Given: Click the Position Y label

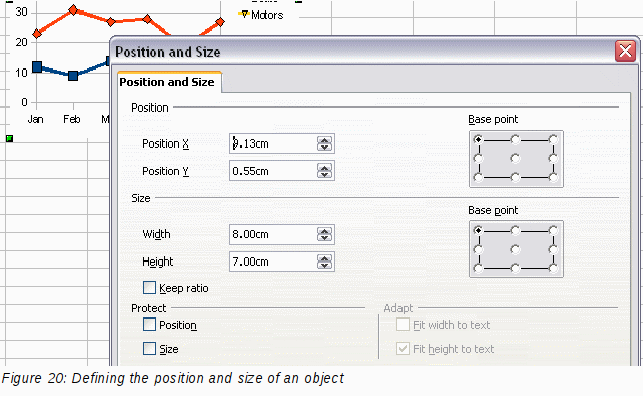Looking at the screenshot, I should (165, 171).
